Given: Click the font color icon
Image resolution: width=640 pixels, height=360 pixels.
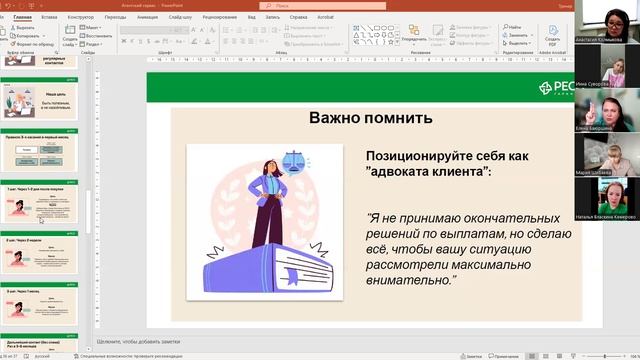Looking at the screenshot, I should [x=207, y=41].
